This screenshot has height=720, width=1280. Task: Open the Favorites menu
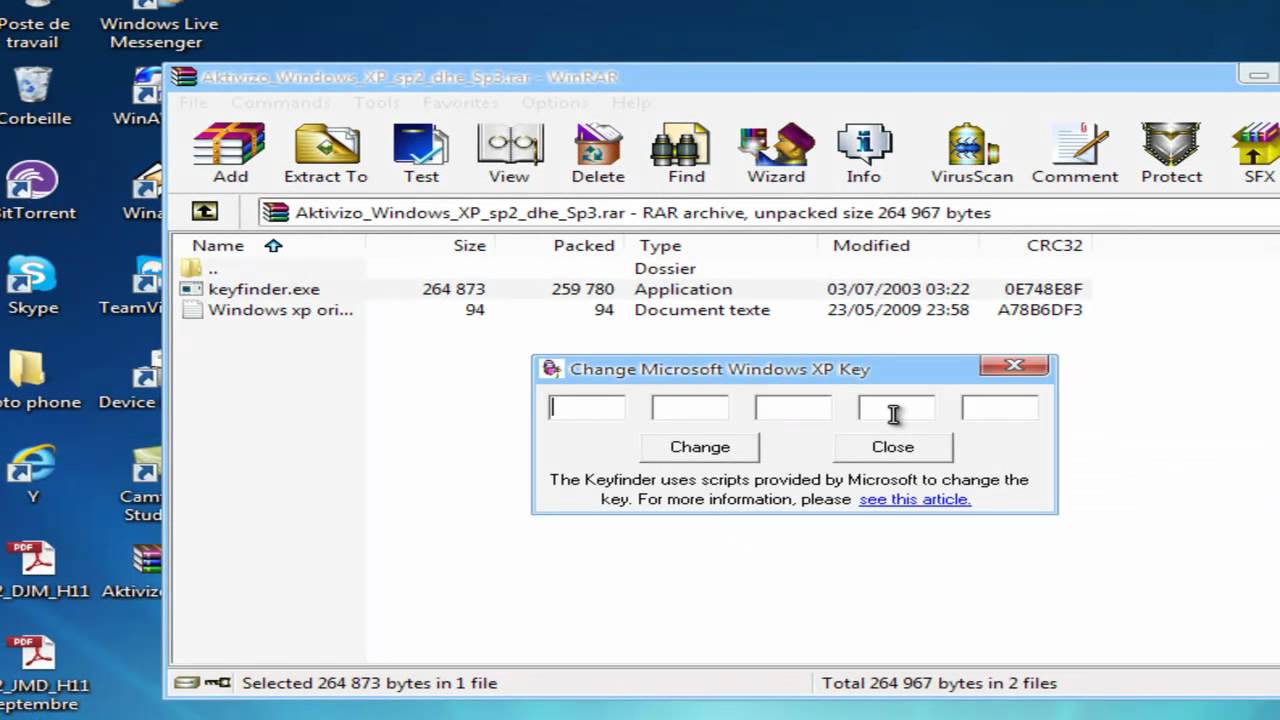[x=460, y=103]
